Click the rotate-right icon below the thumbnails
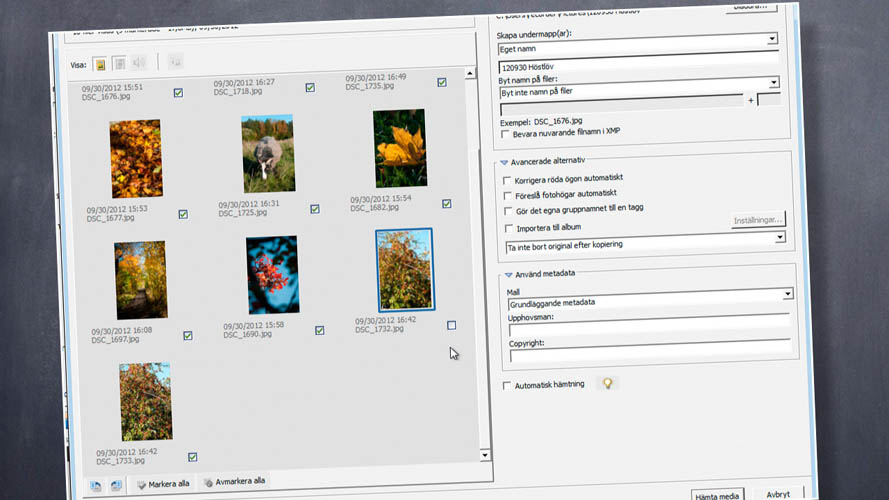 116,485
